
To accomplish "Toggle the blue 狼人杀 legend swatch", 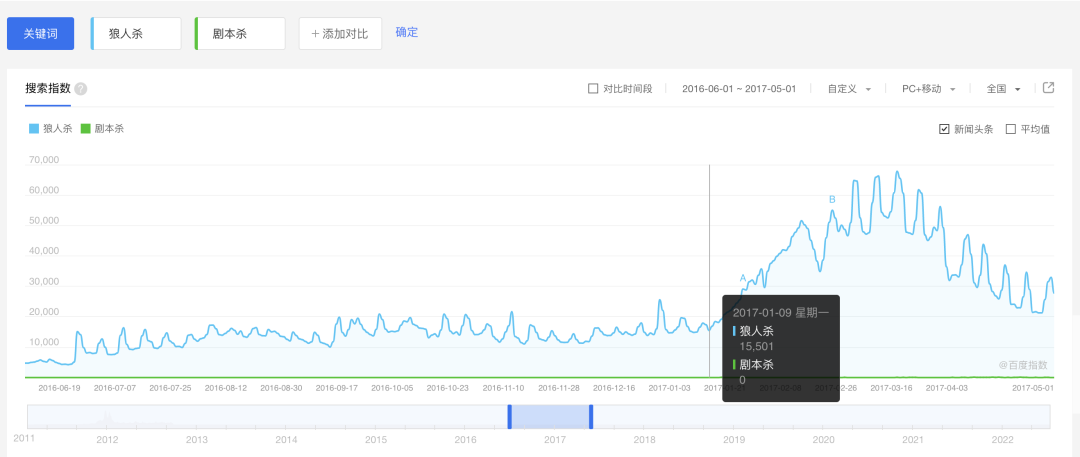I will pyautogui.click(x=34, y=129).
